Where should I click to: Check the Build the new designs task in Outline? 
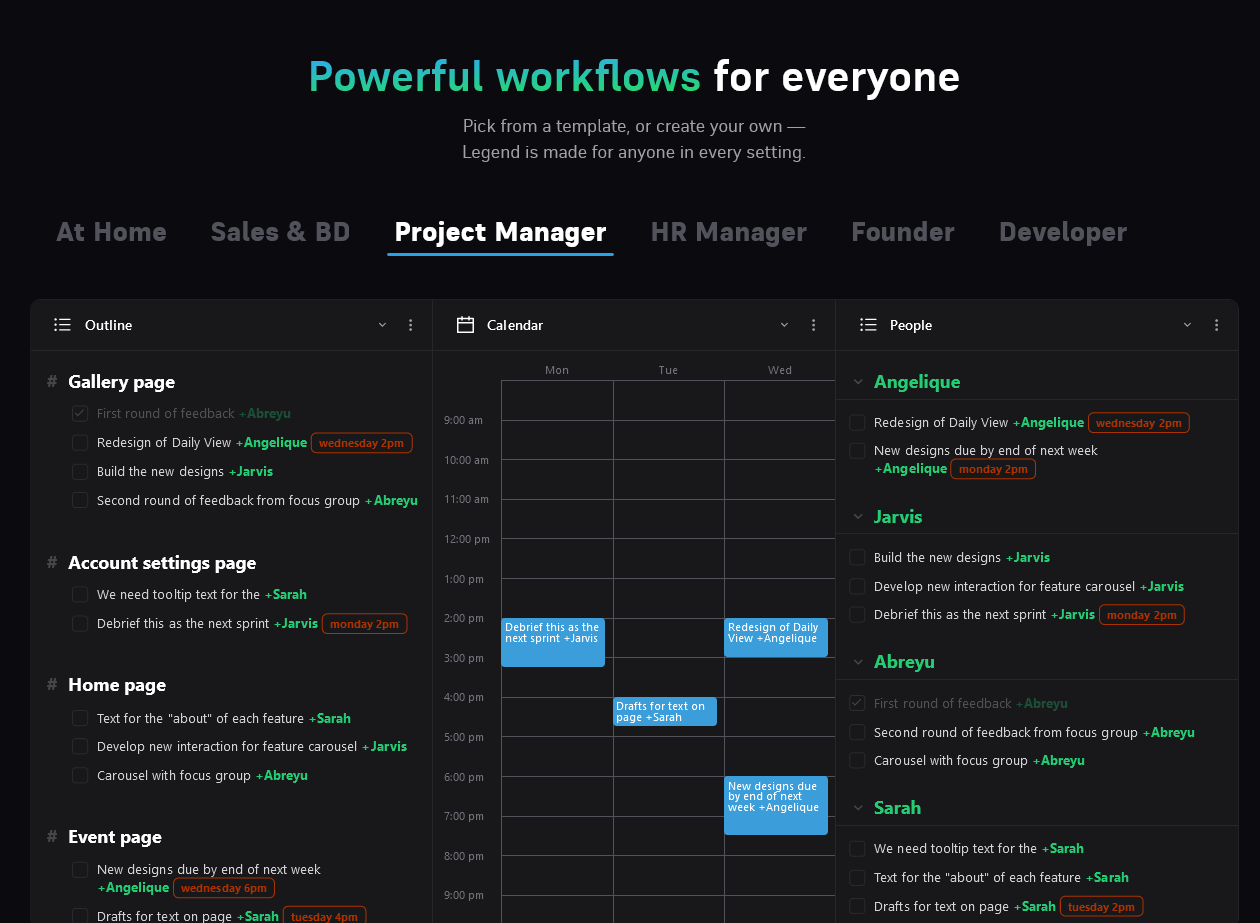click(80, 471)
